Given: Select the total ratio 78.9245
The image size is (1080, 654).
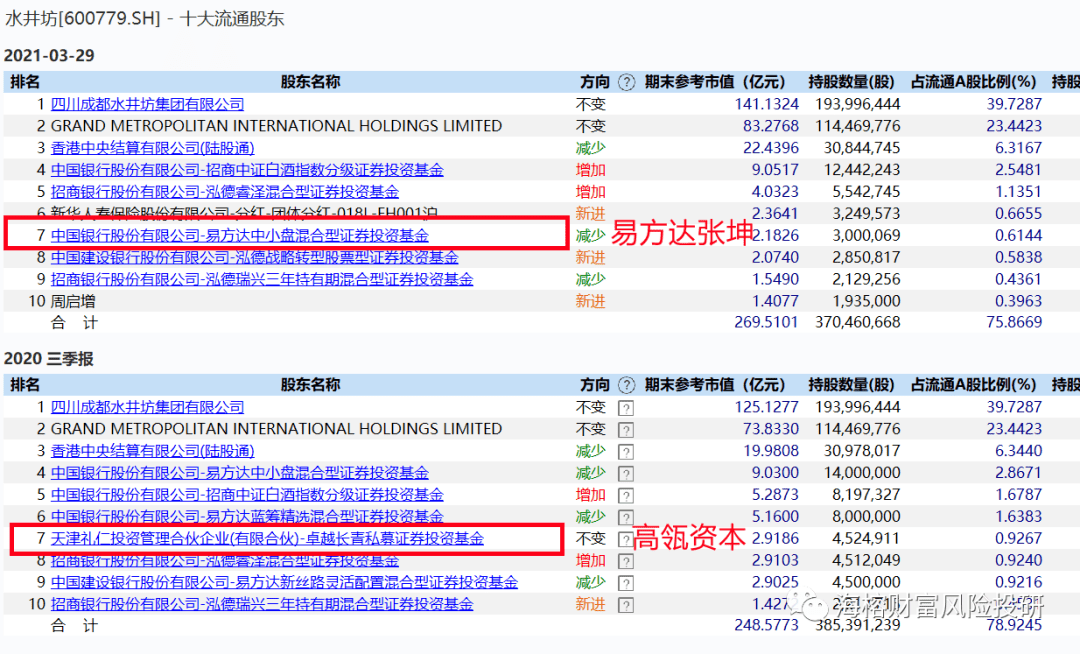Looking at the screenshot, I should click(1014, 625).
